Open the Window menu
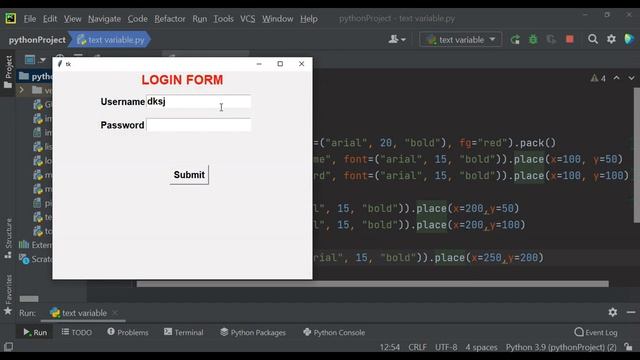640x360 pixels. [x=278, y=19]
